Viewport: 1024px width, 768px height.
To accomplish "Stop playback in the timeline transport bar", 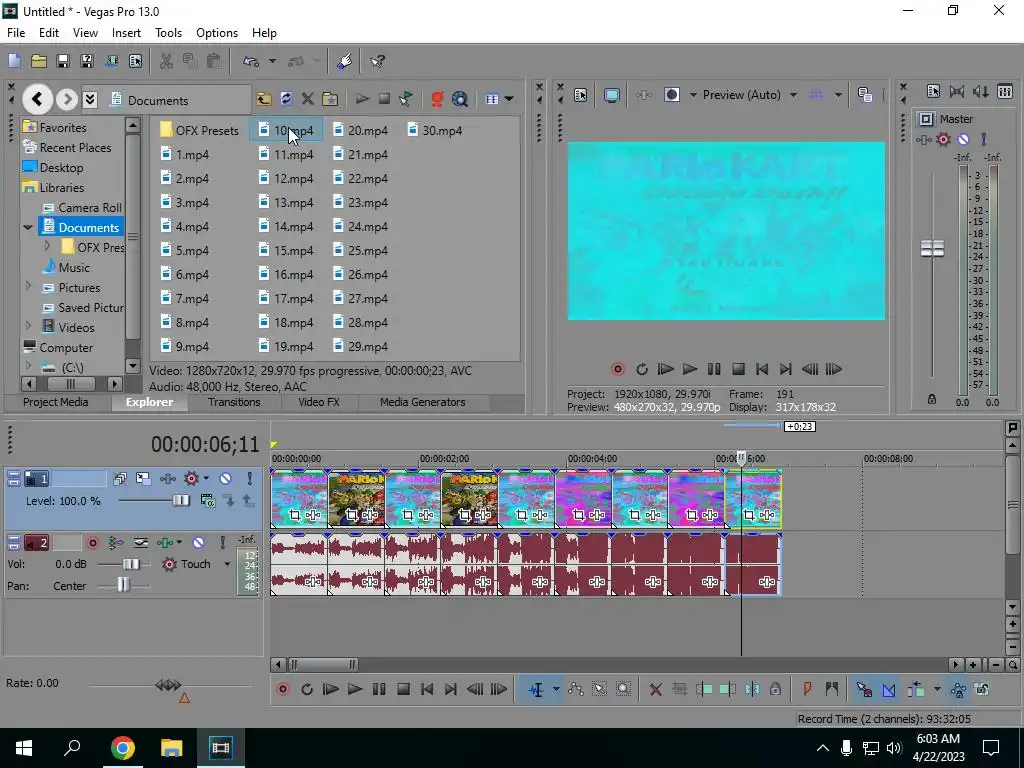I will pyautogui.click(x=403, y=689).
